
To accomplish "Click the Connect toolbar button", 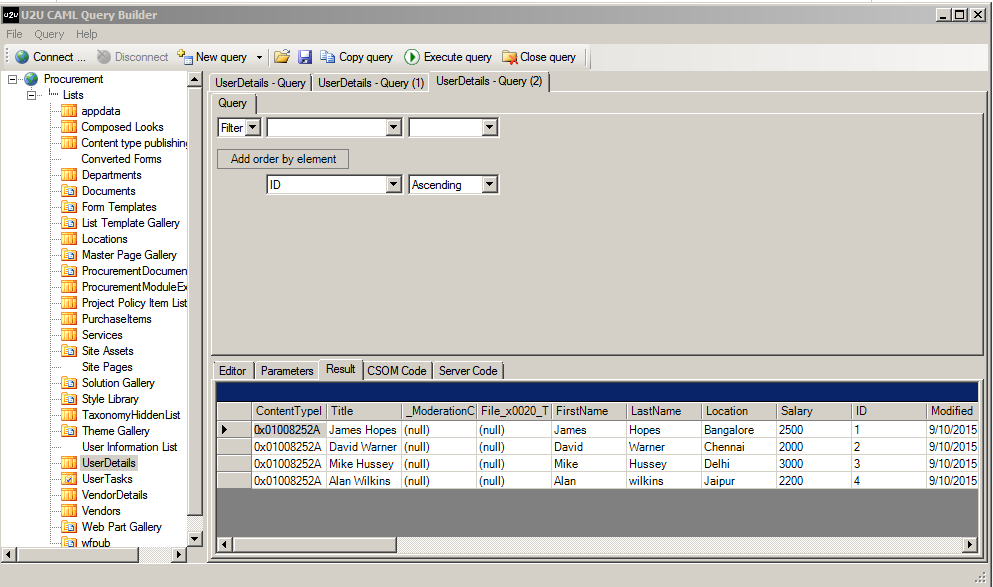I will pyautogui.click(x=50, y=57).
